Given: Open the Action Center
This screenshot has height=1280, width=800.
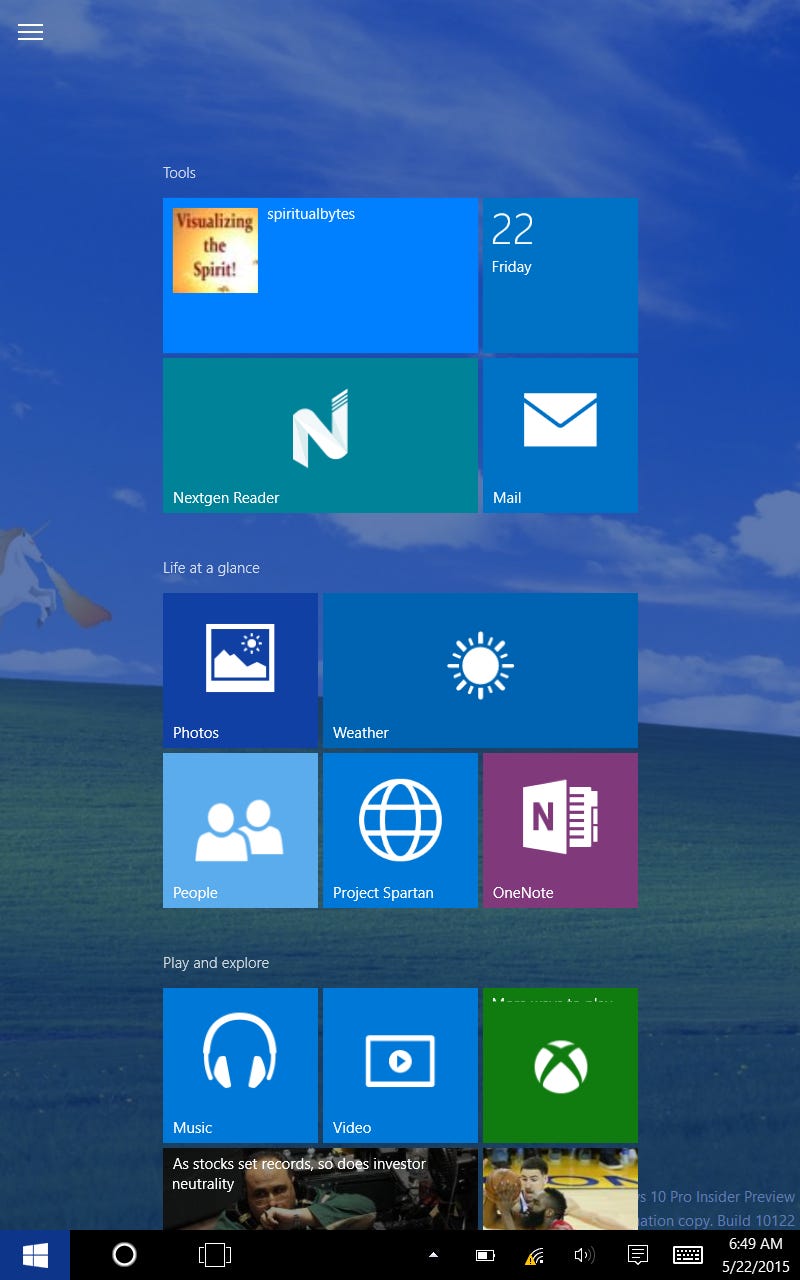Looking at the screenshot, I should pos(636,1254).
